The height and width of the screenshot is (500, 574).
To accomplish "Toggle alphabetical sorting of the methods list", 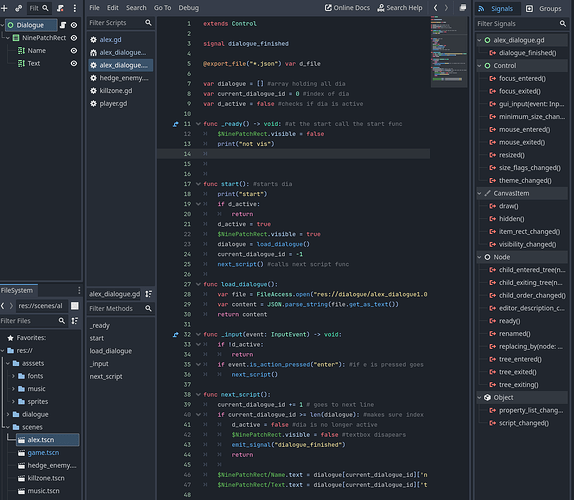I will coord(148,294).
